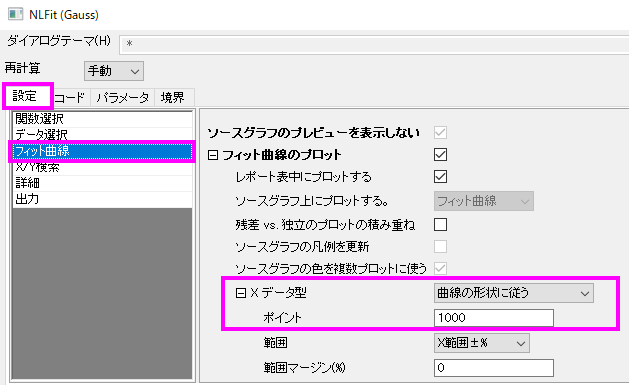Toggle ソースグラフの凡例を更新 checkbox
This screenshot has height=385, width=629.
pyautogui.click(x=440, y=246)
